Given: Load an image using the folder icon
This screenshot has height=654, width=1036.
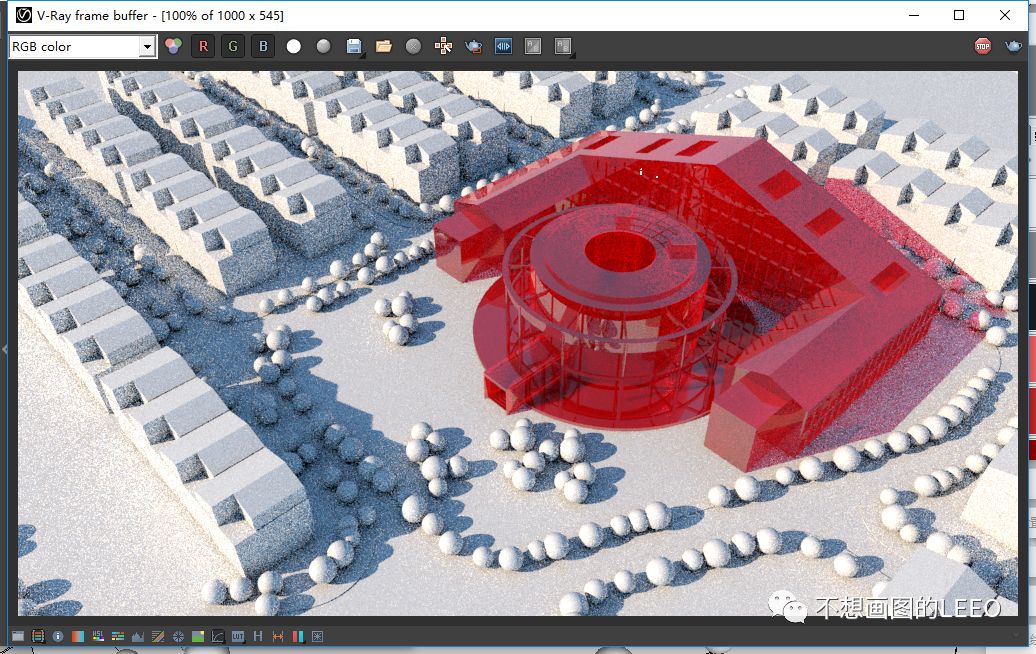Looking at the screenshot, I should click(x=383, y=46).
